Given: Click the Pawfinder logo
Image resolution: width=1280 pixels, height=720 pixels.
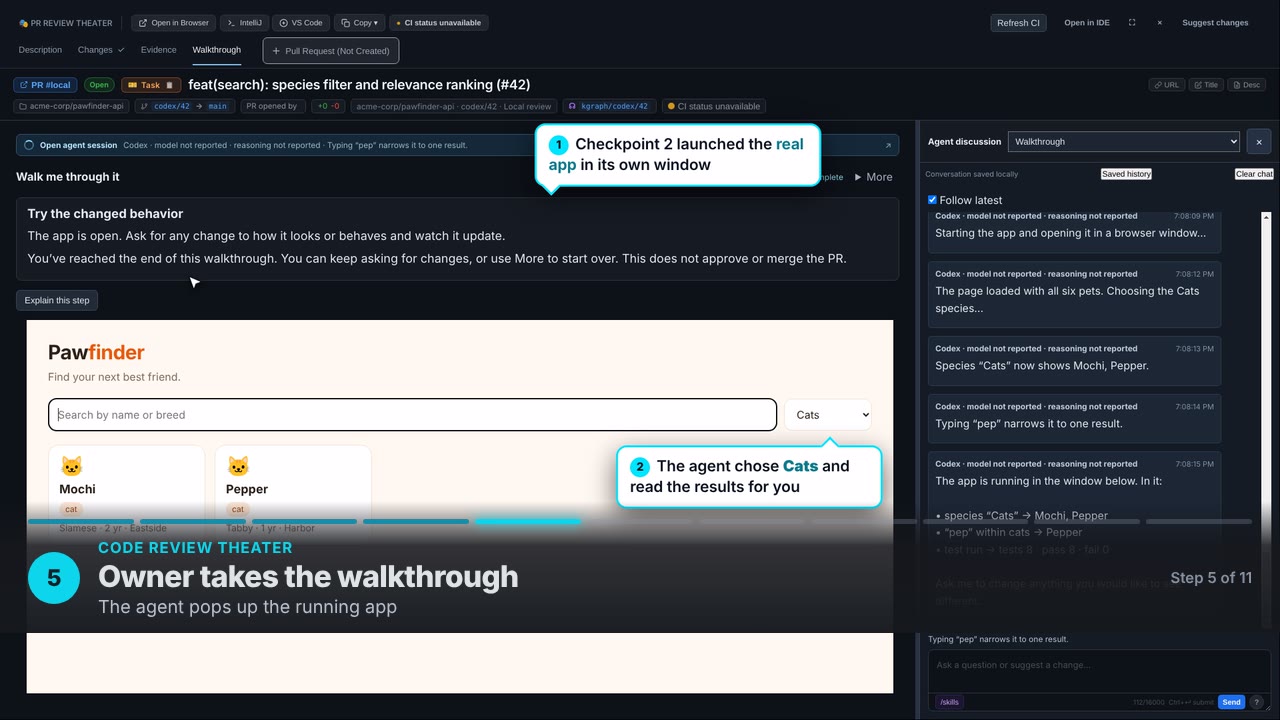Looking at the screenshot, I should coord(96,352).
